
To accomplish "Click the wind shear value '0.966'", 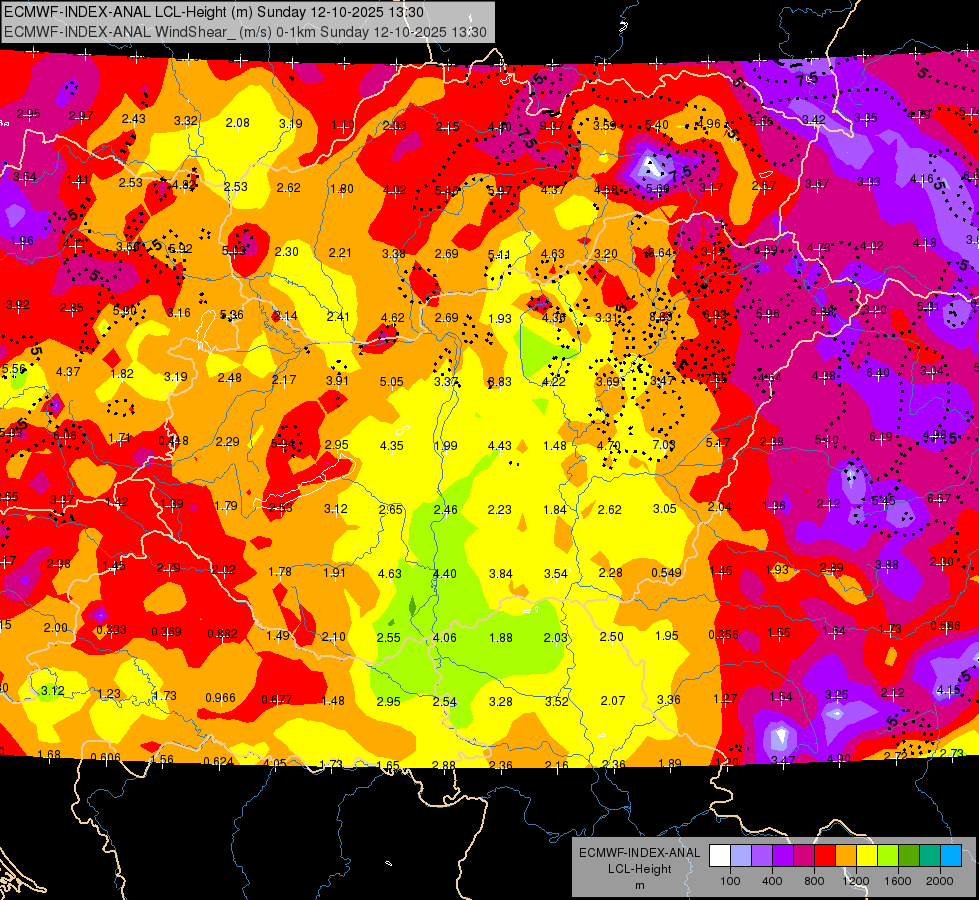I will click(x=220, y=698).
